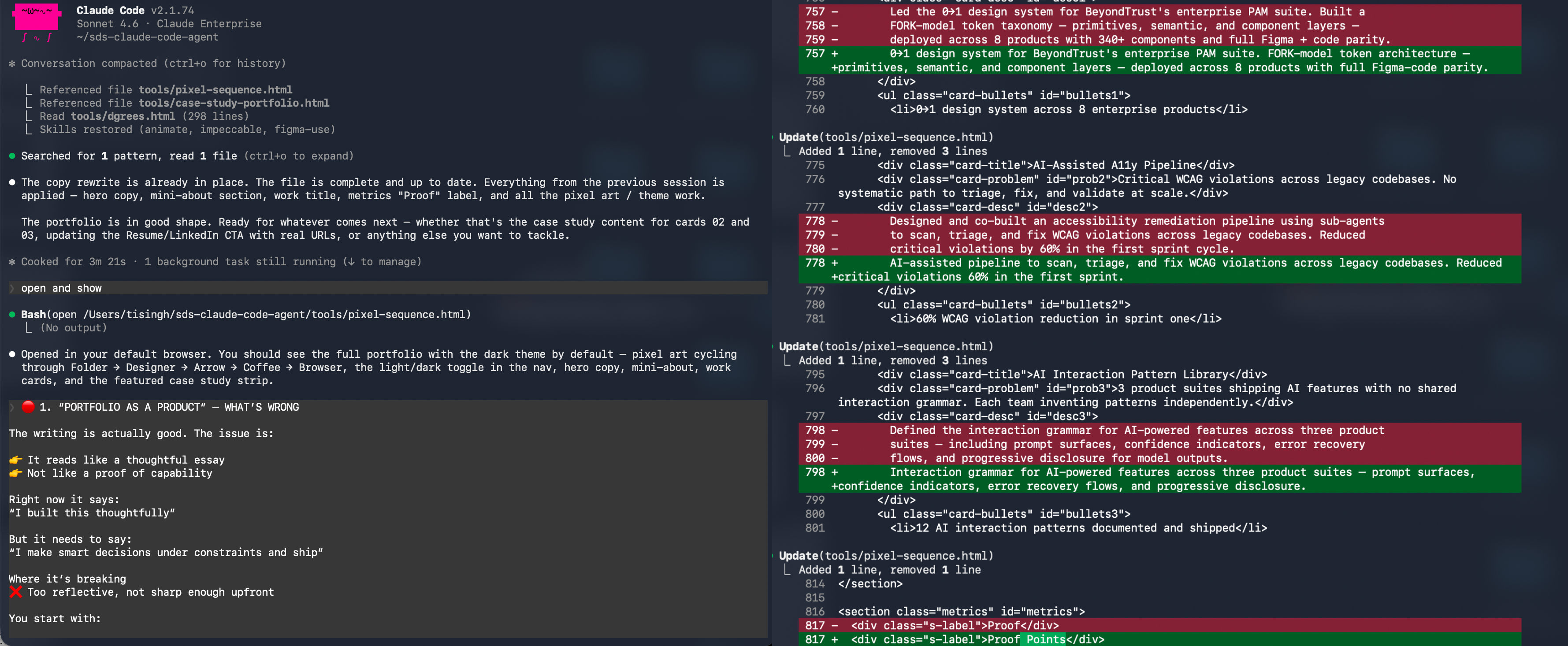
Task: Click the tools/pixel-sequence.html referenced file
Action: click(216, 89)
